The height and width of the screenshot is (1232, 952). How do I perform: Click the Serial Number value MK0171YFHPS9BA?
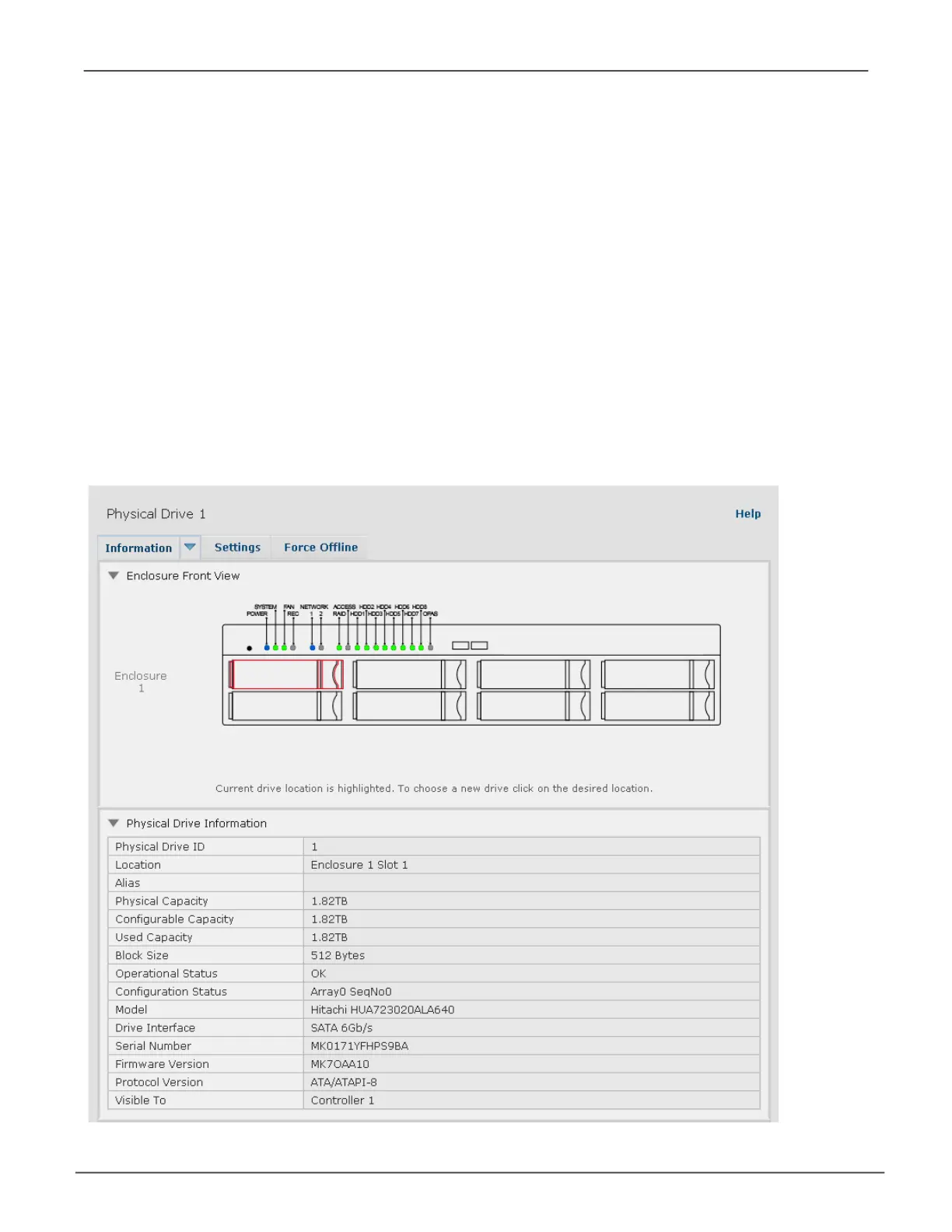pyautogui.click(x=359, y=1046)
